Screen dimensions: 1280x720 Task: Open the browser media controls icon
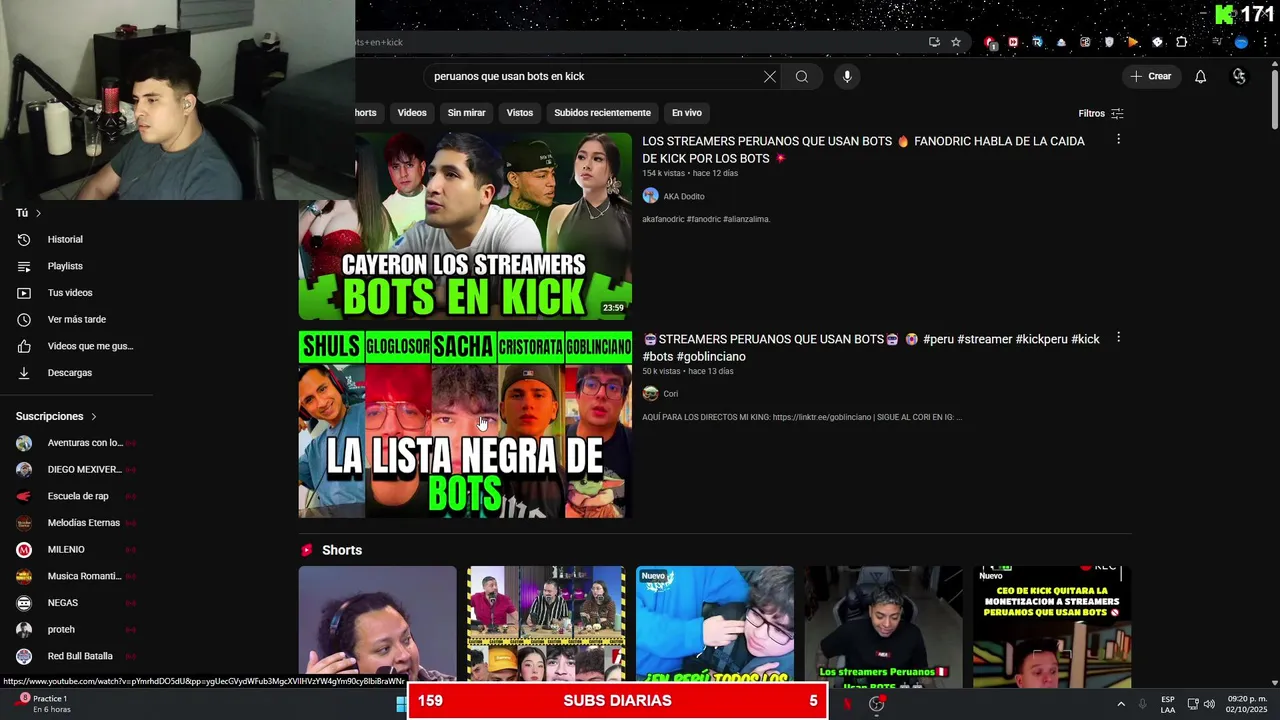click(x=1217, y=42)
